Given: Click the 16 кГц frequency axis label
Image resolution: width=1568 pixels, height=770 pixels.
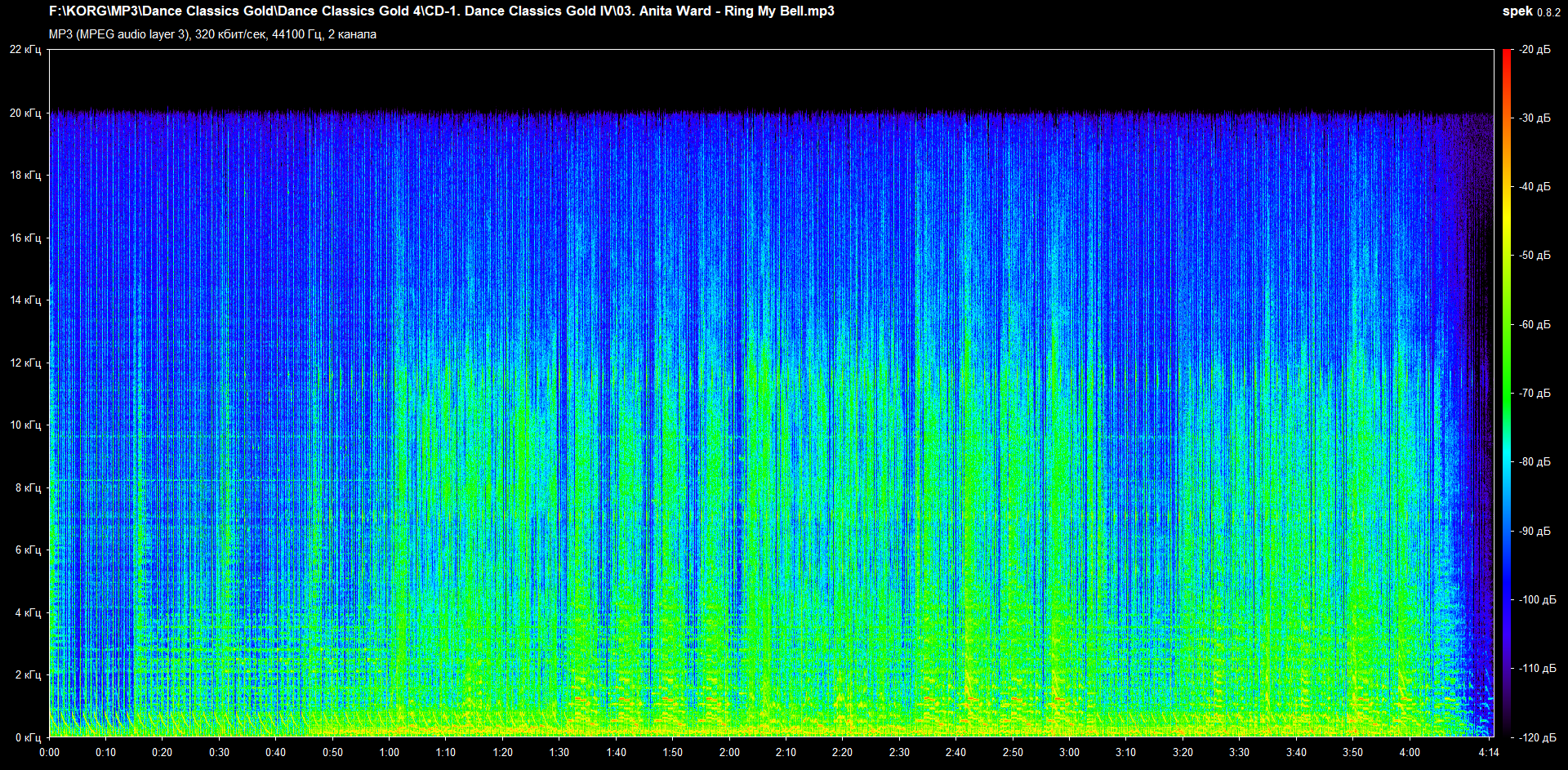Looking at the screenshot, I should [x=25, y=238].
